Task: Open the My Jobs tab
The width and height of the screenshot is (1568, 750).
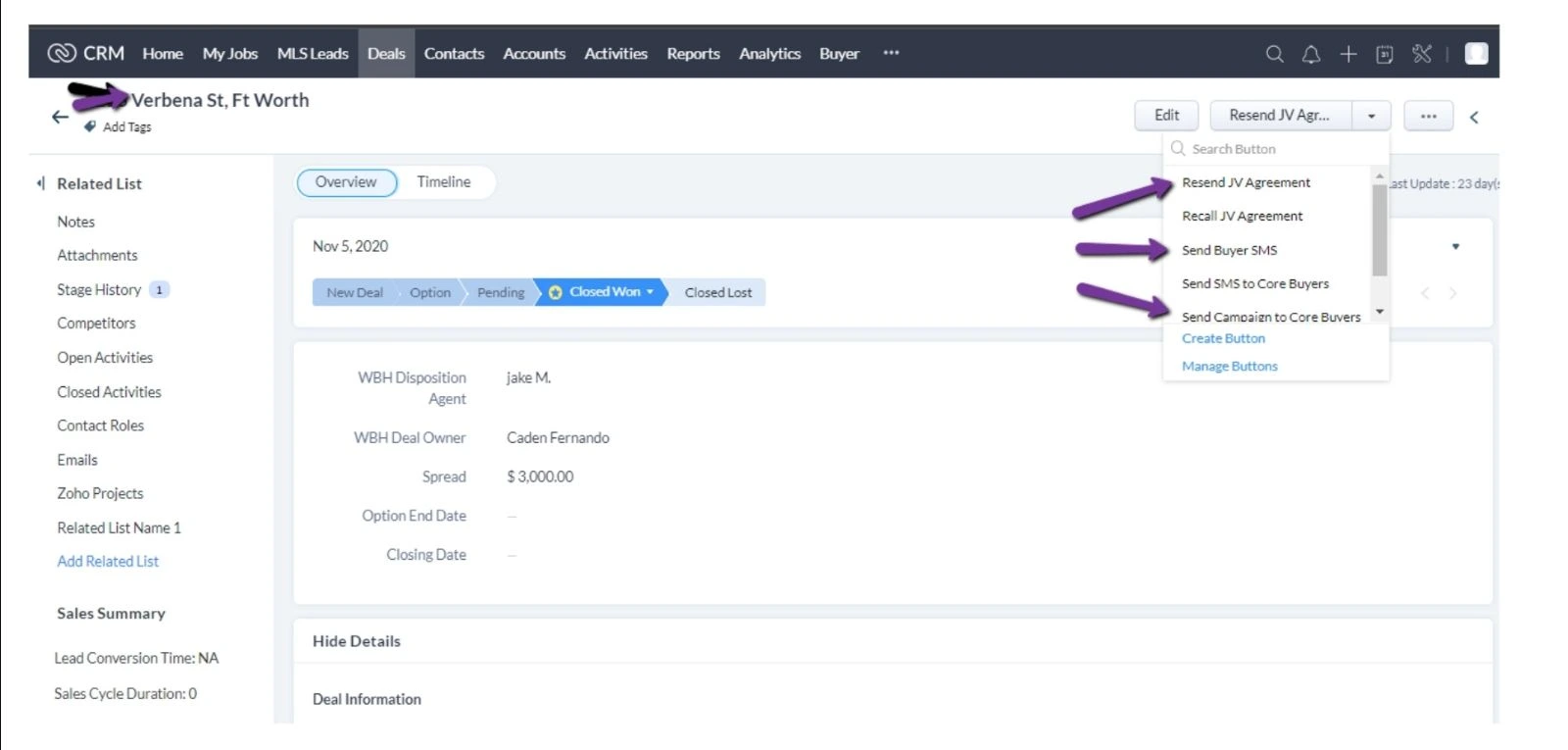Action: (x=230, y=54)
